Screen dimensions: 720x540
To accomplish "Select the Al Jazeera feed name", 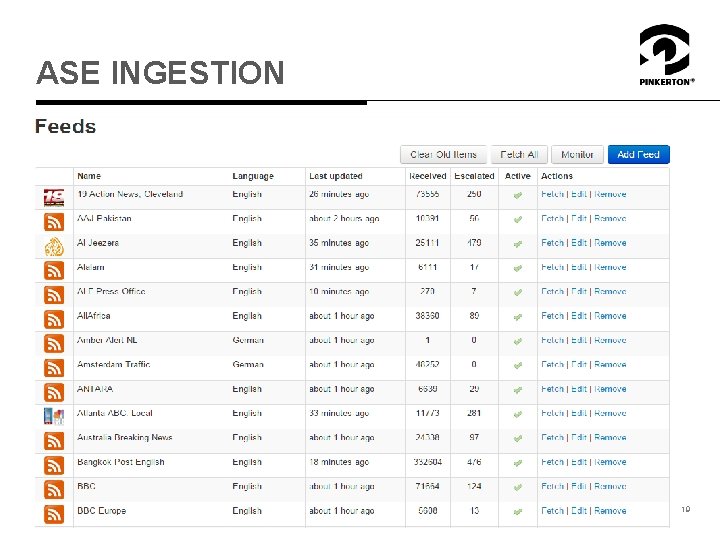I will coord(98,243).
